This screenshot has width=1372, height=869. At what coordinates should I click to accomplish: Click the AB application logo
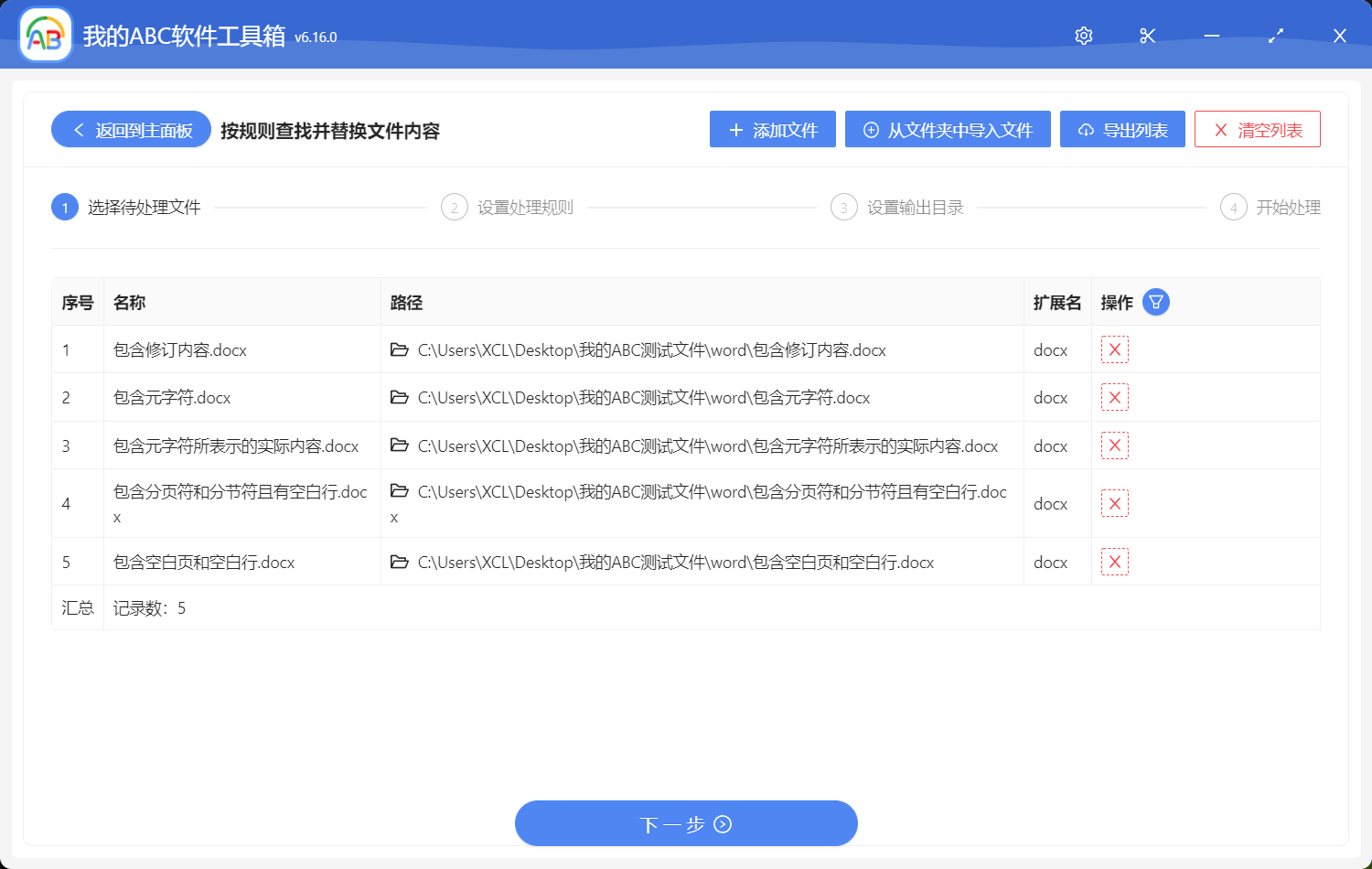[x=45, y=35]
